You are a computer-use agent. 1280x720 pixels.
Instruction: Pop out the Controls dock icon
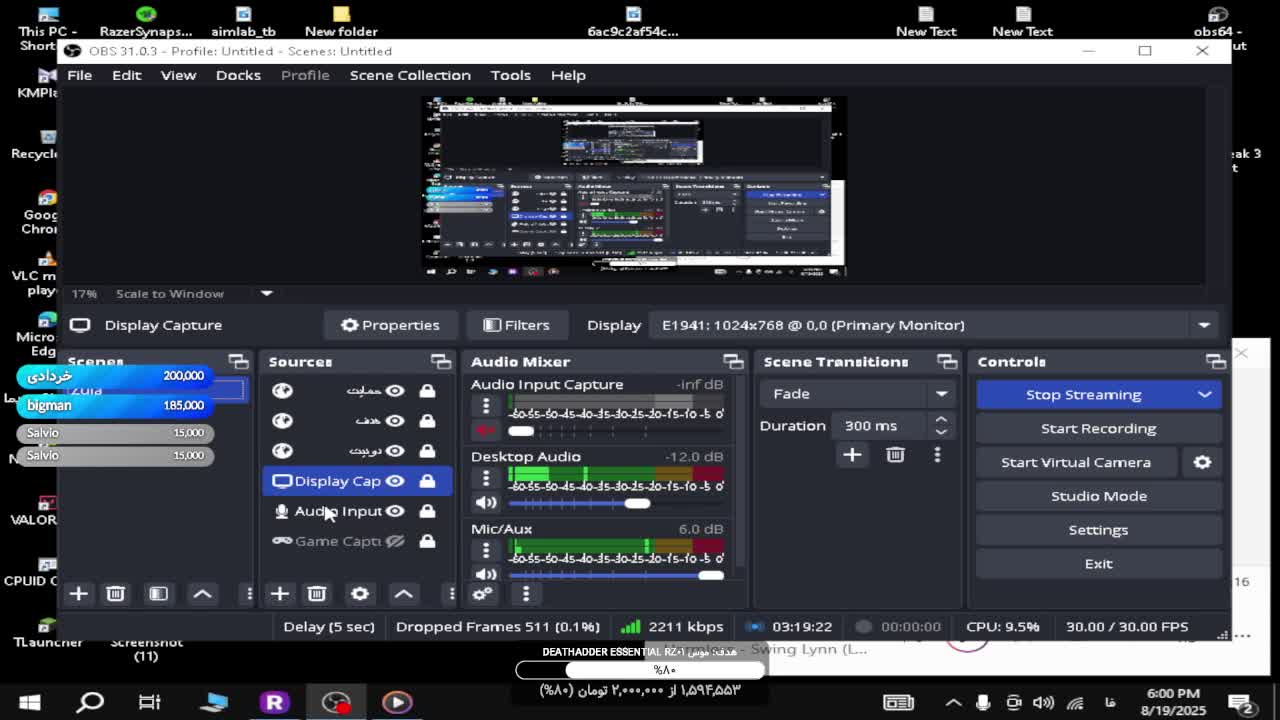1216,361
